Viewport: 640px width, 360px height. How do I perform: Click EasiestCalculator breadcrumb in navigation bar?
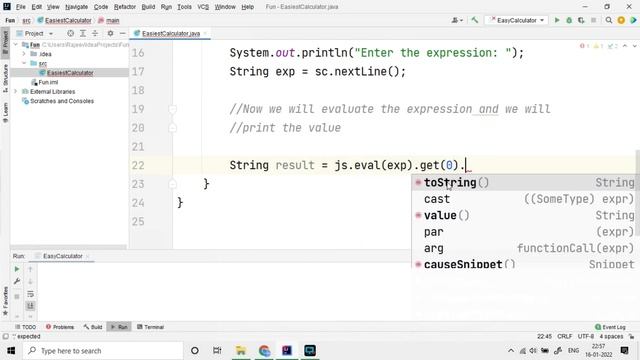tap(64, 20)
